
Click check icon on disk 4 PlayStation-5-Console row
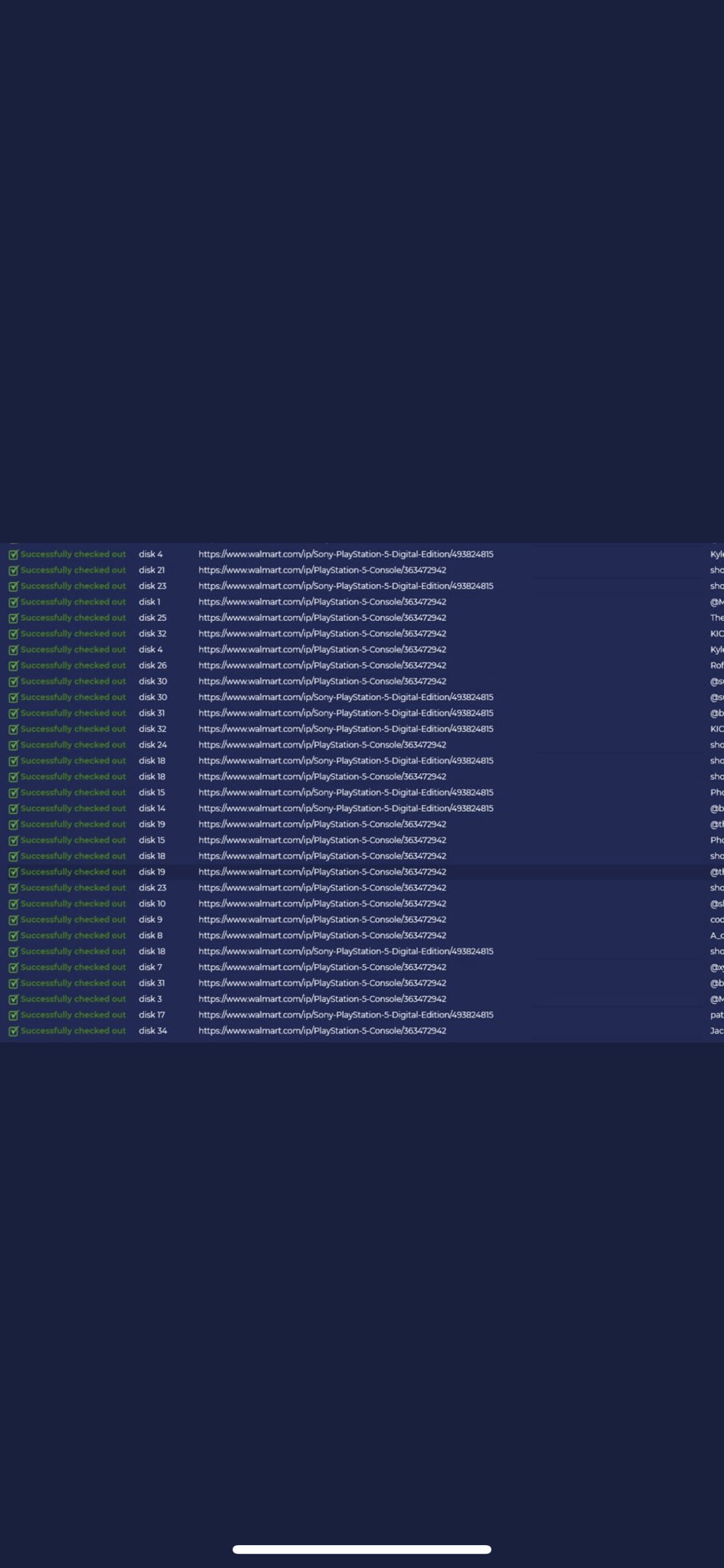[x=13, y=650]
